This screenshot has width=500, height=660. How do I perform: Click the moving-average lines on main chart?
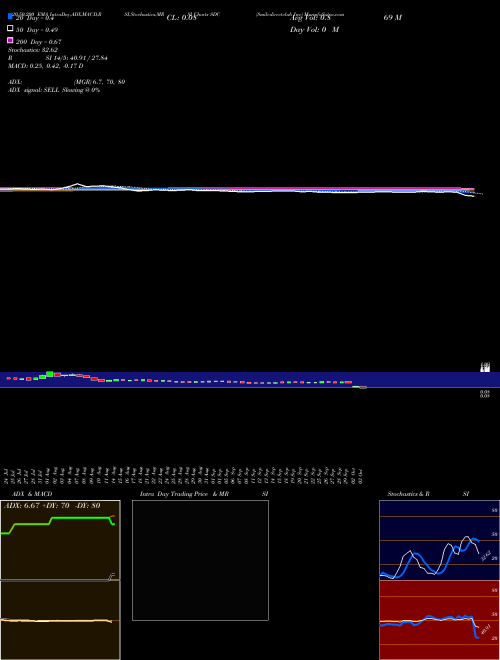(240, 190)
